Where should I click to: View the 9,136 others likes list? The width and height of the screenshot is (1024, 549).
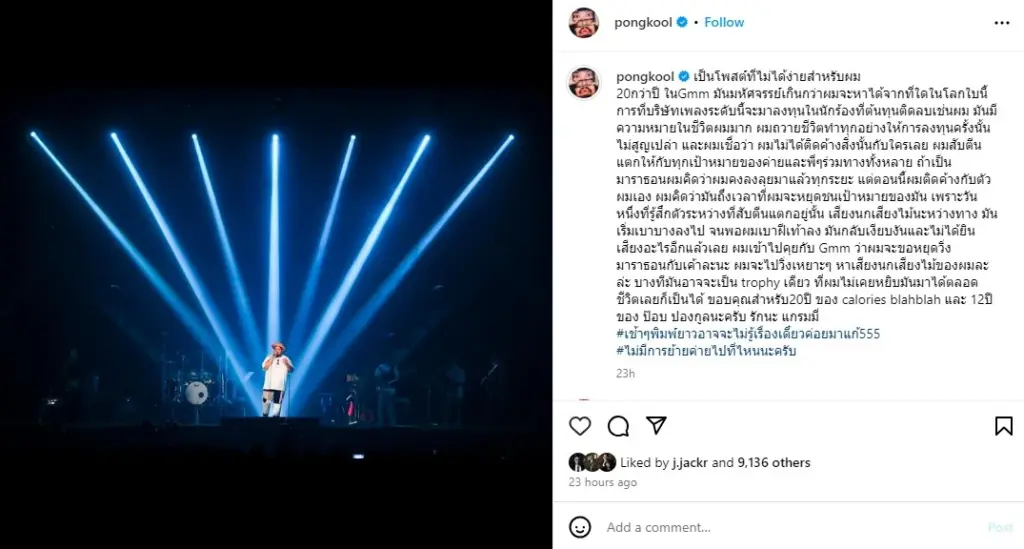774,462
